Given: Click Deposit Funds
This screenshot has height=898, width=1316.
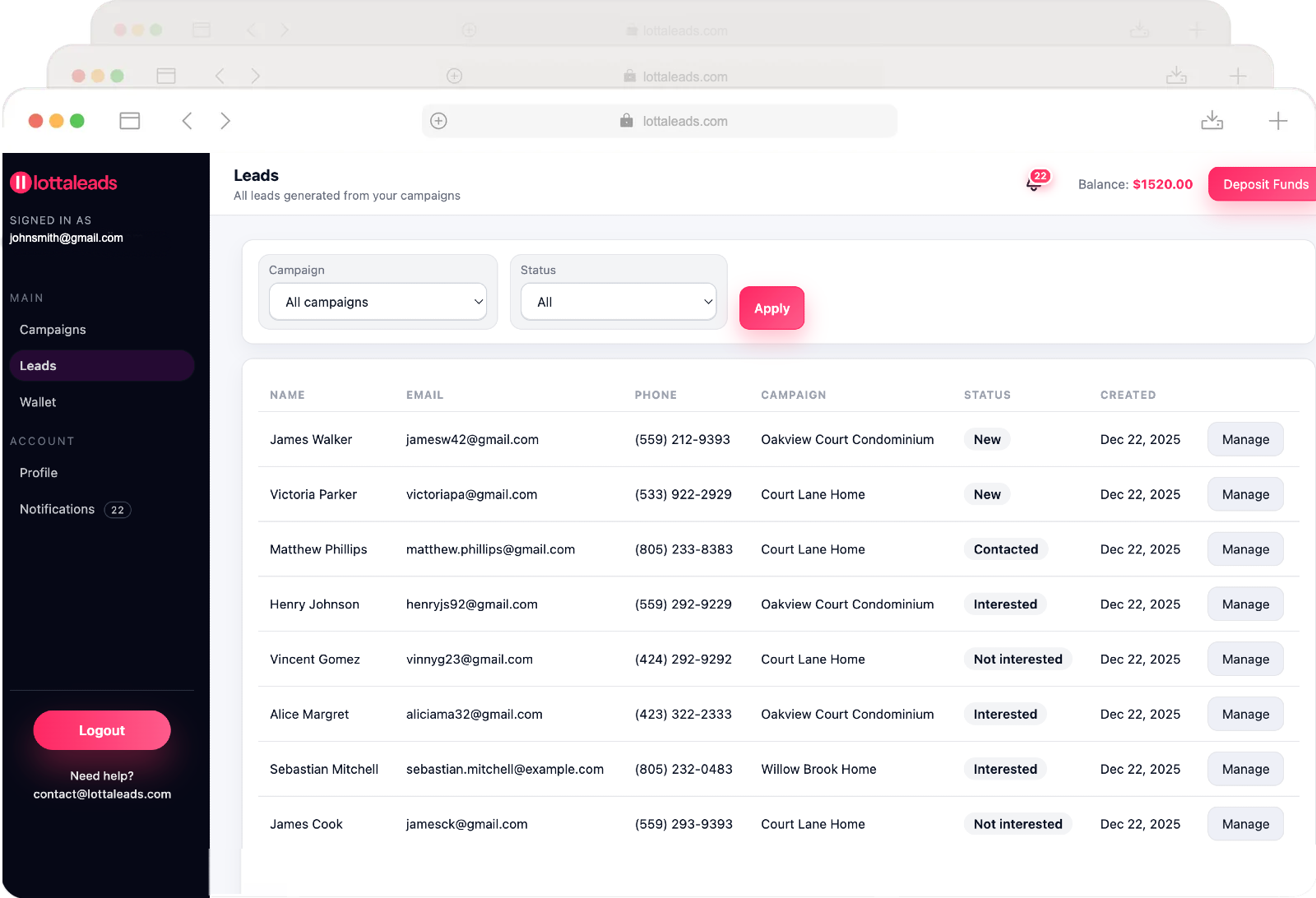Looking at the screenshot, I should (1265, 184).
